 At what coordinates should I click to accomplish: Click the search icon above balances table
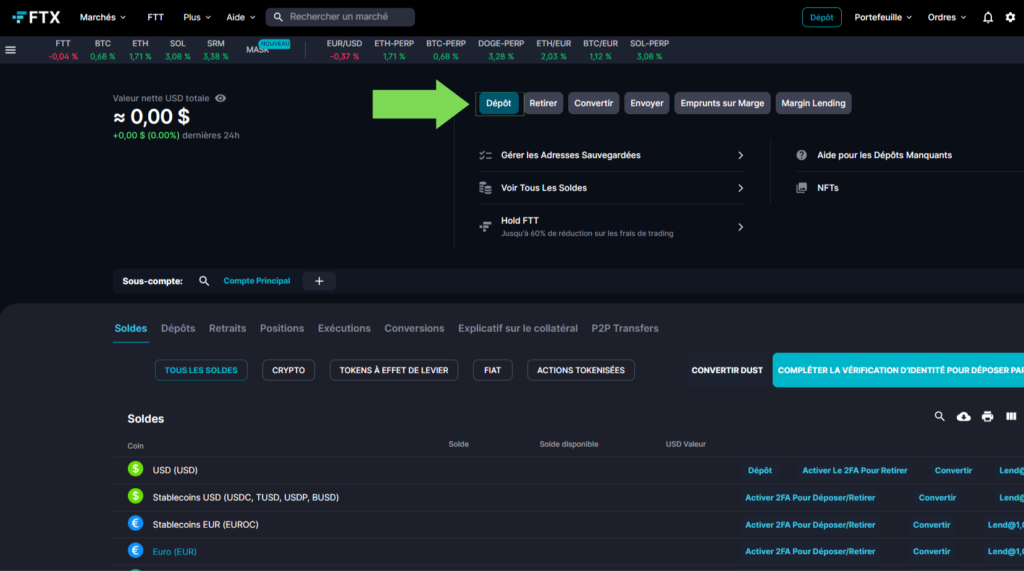[939, 416]
